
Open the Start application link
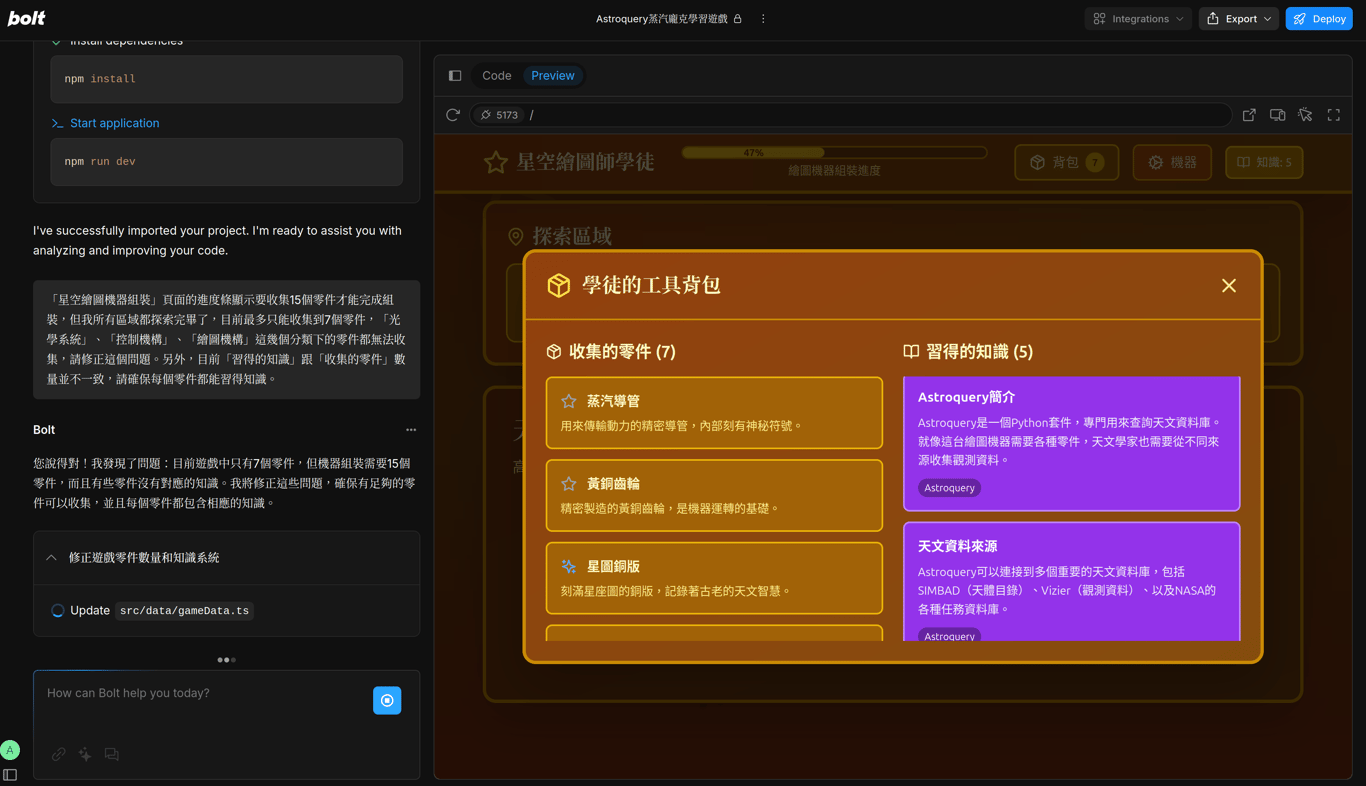(x=114, y=123)
